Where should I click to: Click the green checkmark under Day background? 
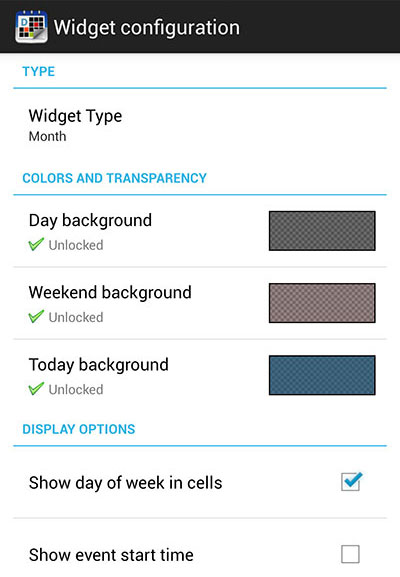click(36, 244)
